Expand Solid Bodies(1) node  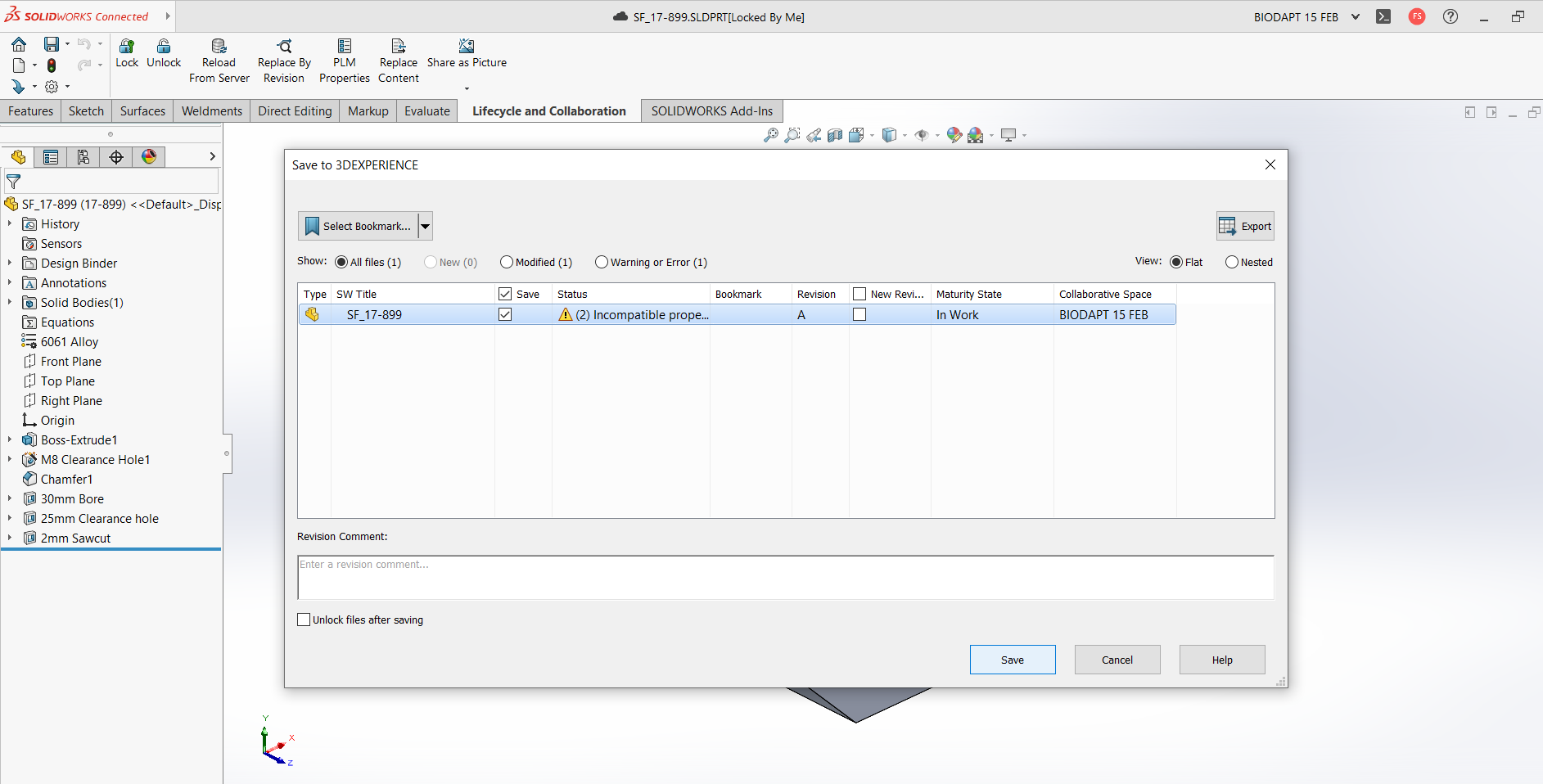[x=10, y=302]
